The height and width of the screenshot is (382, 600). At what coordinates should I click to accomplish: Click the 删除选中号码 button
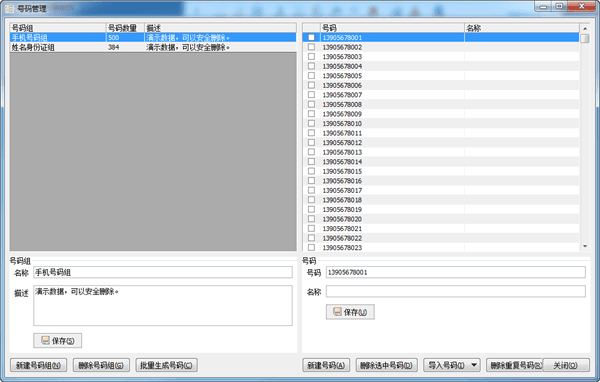point(386,365)
